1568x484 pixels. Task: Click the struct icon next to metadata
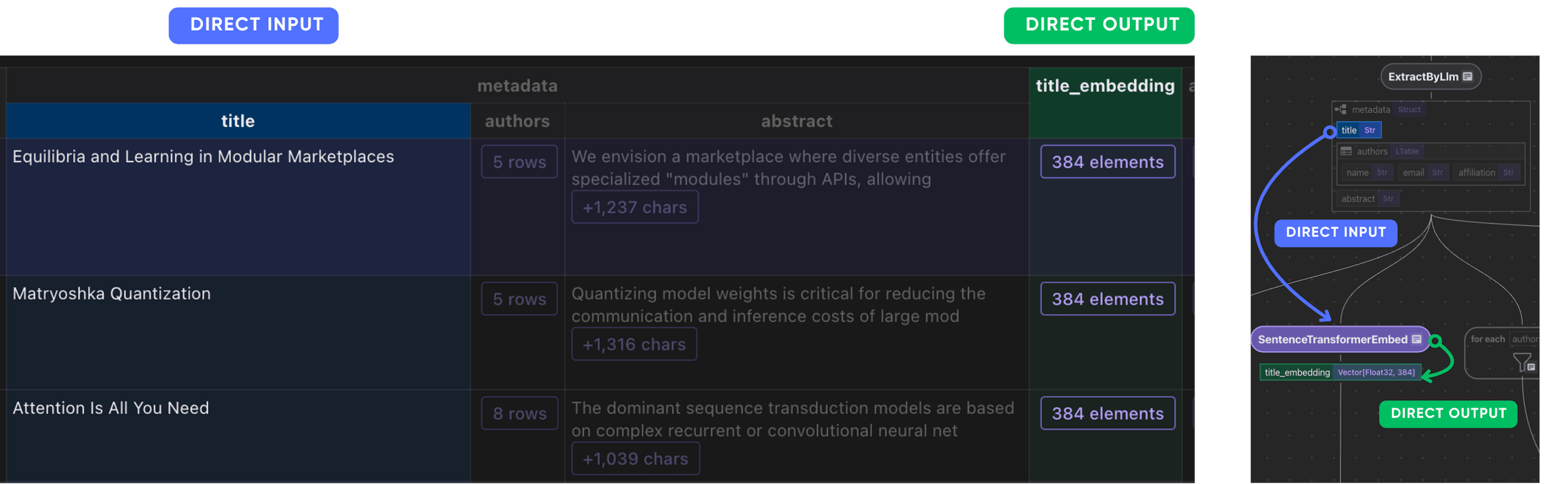pos(1341,109)
